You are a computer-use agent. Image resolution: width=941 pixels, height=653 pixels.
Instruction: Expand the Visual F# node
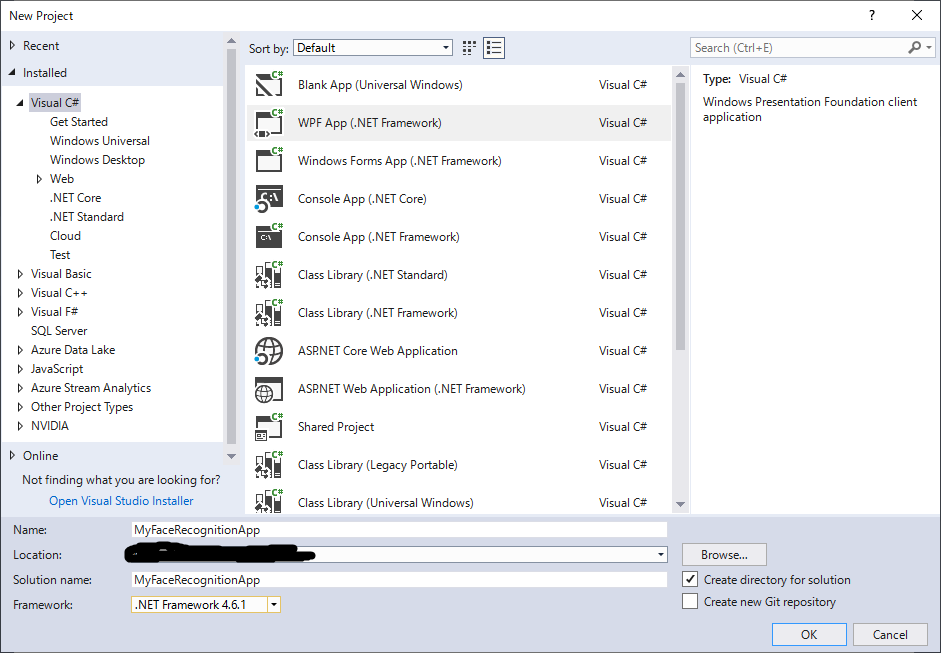coord(20,312)
